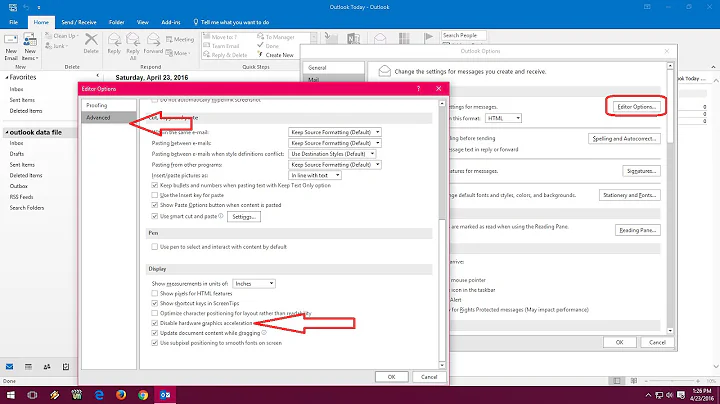Switch to Tasks view in navigation bar
This screenshot has height=404, width=720.
(66, 367)
